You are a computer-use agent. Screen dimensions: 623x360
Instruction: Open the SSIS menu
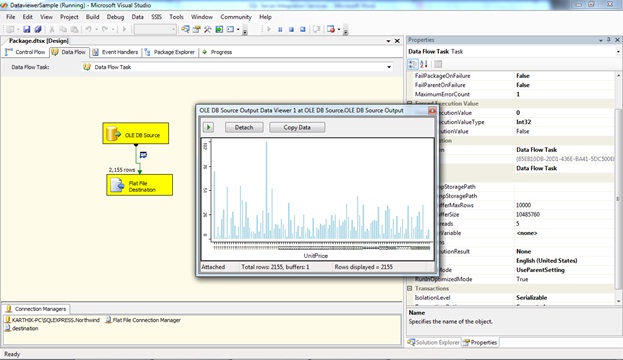tap(156, 17)
